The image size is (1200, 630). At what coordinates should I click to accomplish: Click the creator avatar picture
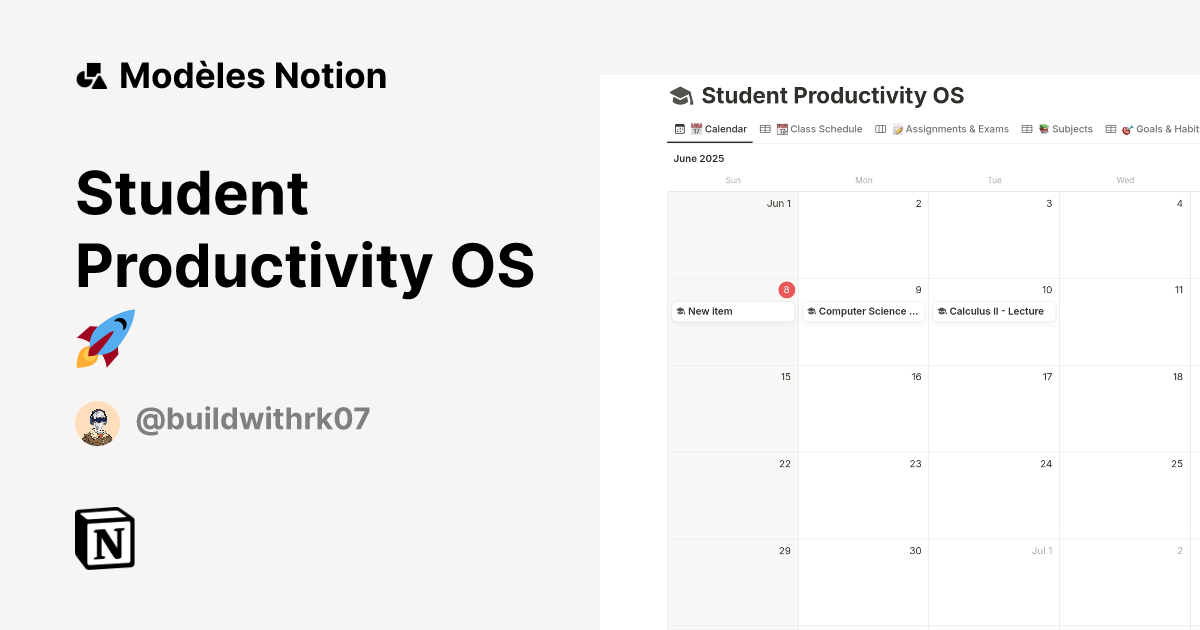pos(98,422)
